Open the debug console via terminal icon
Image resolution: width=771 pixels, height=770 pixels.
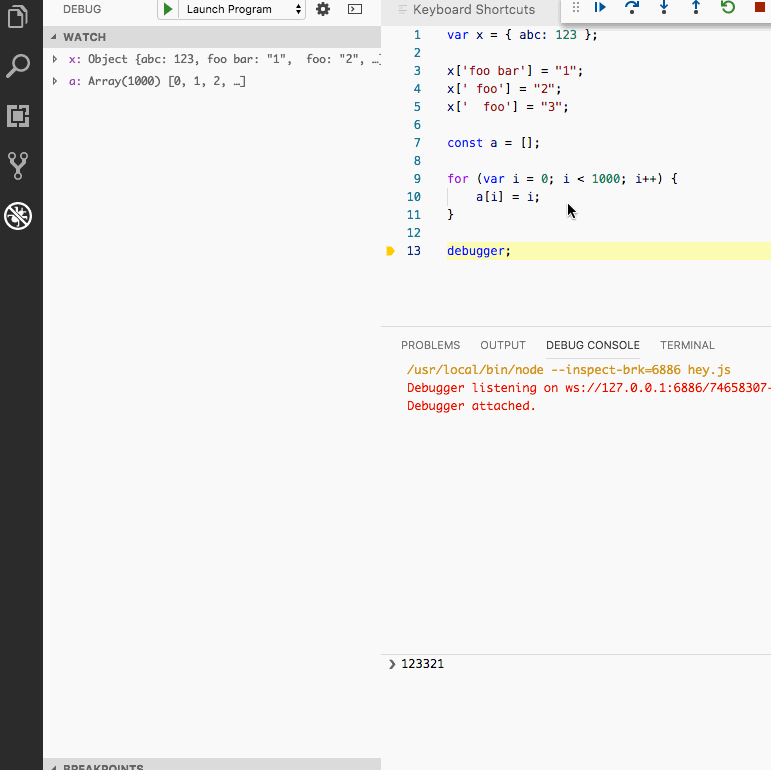pos(355,9)
